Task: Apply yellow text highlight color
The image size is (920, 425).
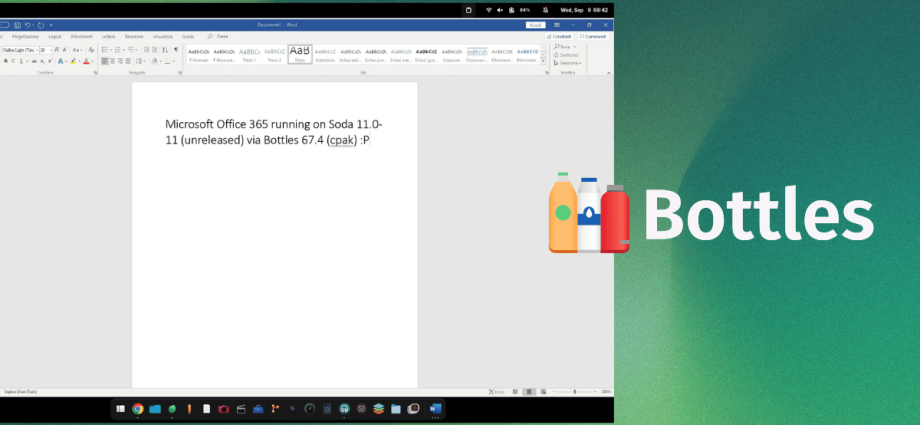Action: 73,61
